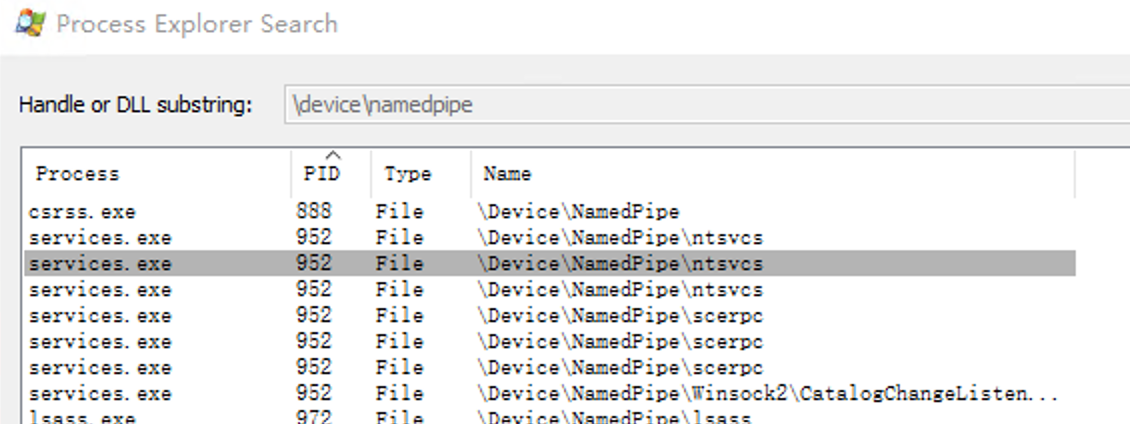Select the Winsock2 CatalogChangeListen row
This screenshot has width=1130, height=424.
tap(766, 394)
